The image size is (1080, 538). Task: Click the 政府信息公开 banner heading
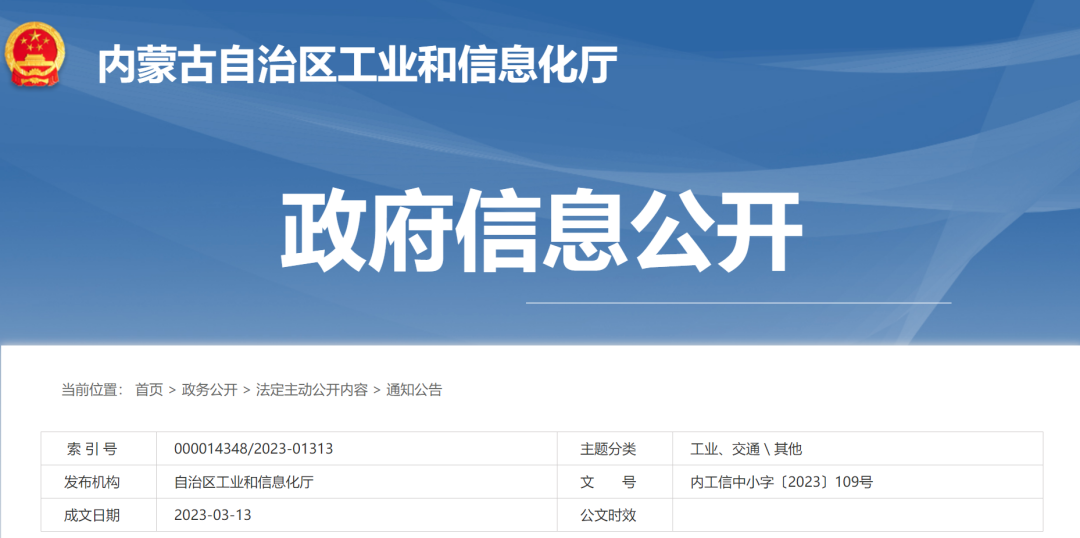[541, 231]
